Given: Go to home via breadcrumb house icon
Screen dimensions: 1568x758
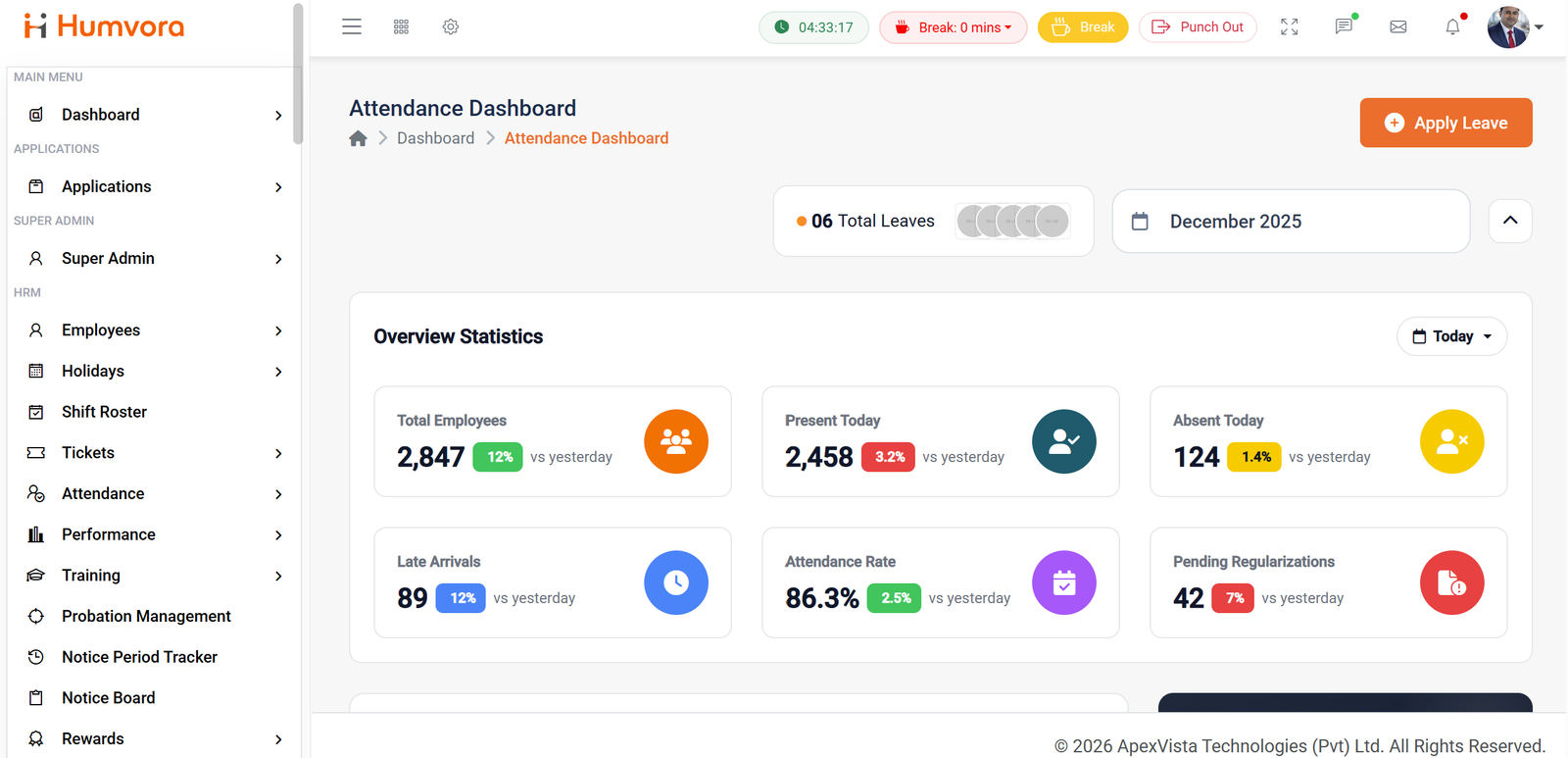Looking at the screenshot, I should click(358, 138).
